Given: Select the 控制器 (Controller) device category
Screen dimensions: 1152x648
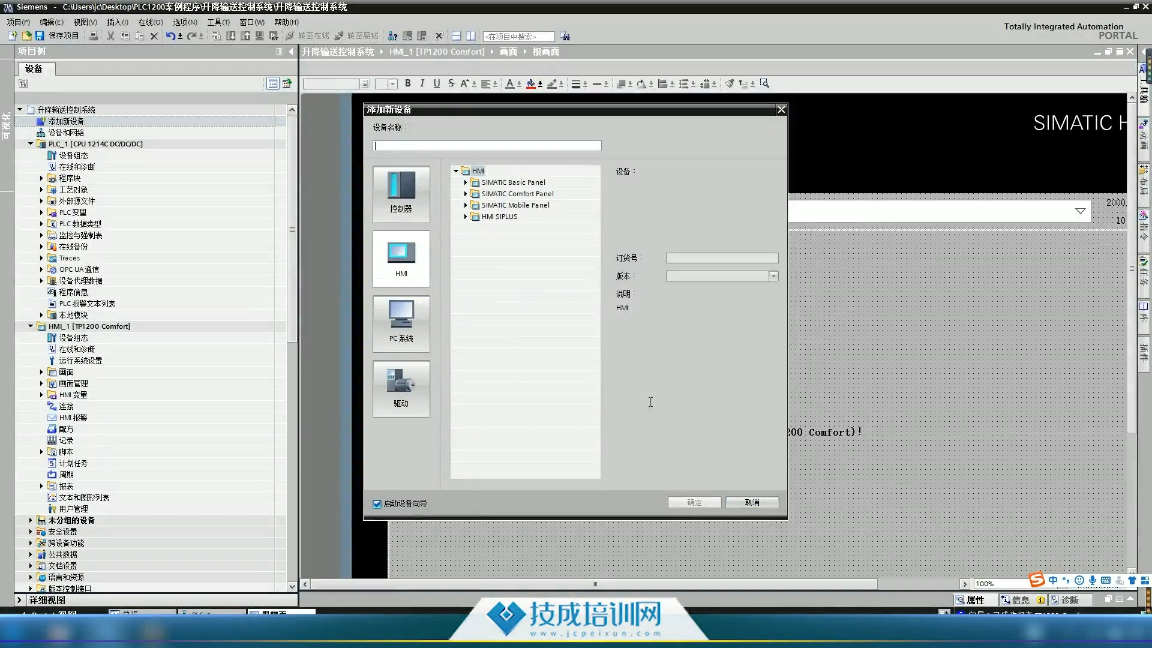Looking at the screenshot, I should pos(401,192).
